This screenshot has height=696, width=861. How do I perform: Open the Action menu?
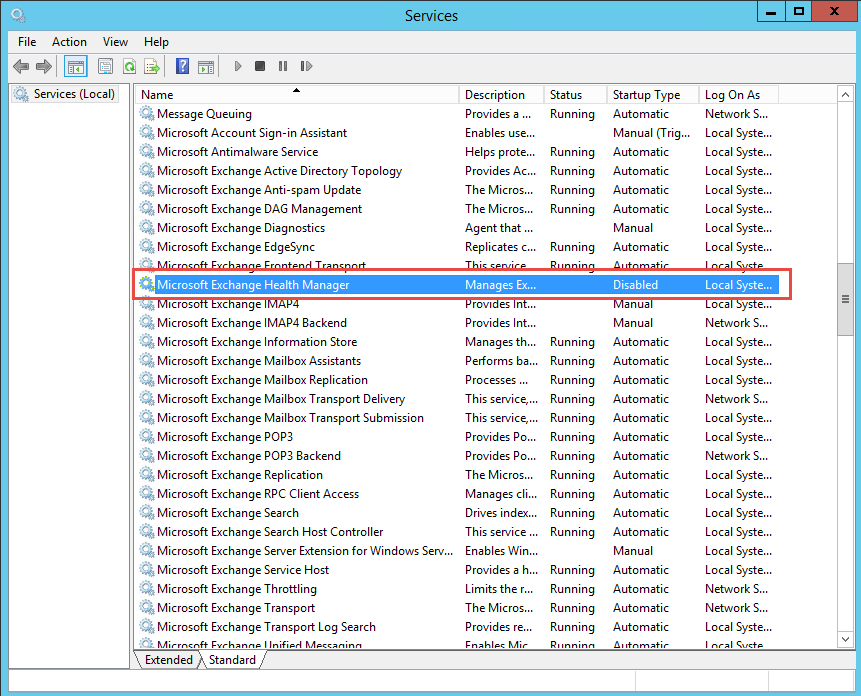point(69,42)
